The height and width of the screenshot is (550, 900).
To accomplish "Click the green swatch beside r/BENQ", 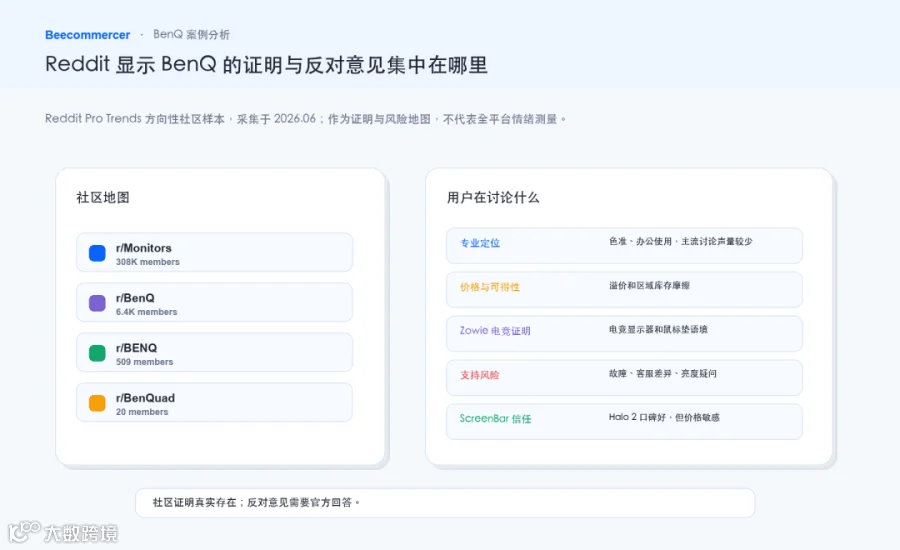I will (x=97, y=353).
